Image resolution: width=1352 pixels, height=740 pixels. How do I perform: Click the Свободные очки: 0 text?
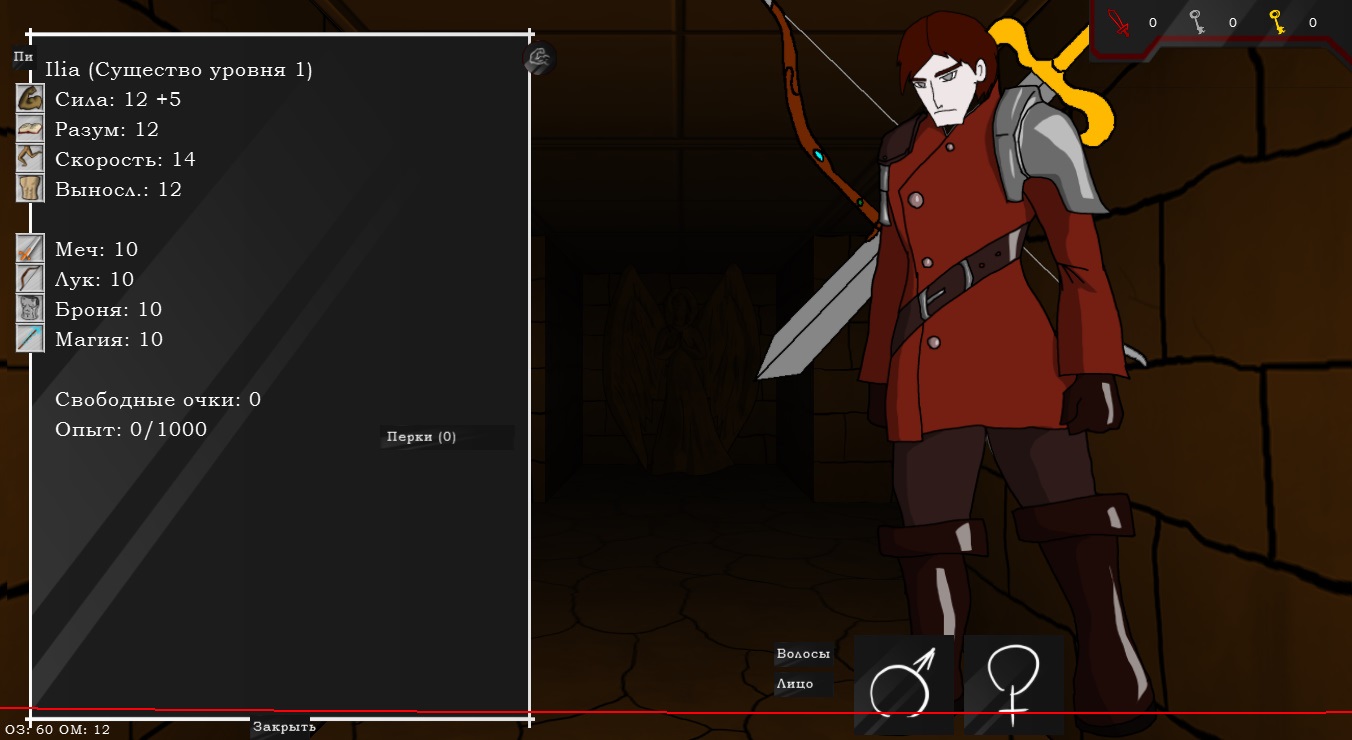(158, 399)
